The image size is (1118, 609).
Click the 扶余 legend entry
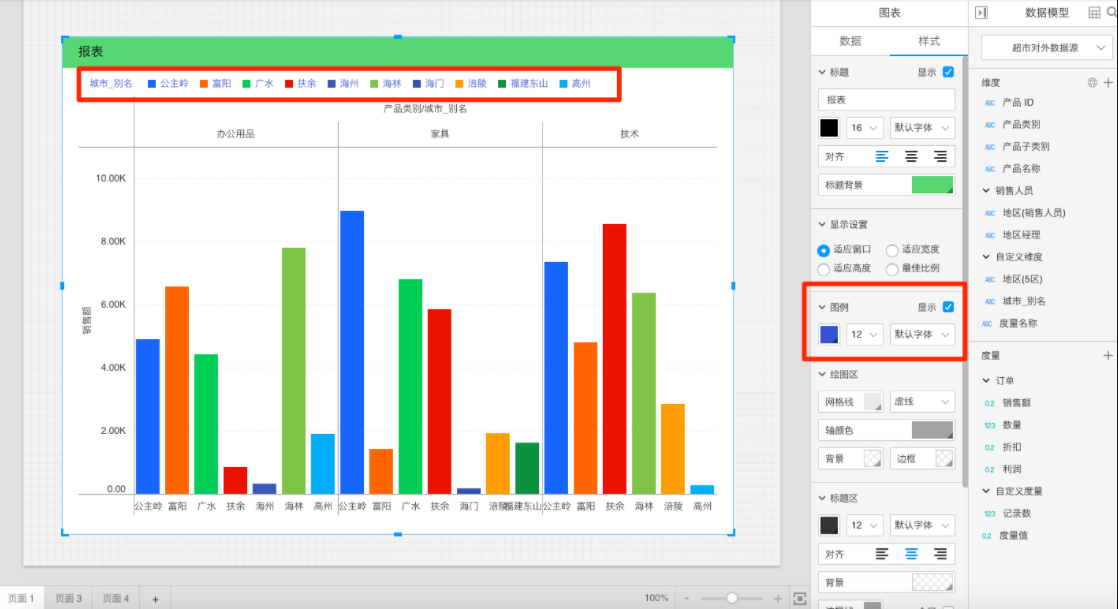tap(301, 83)
